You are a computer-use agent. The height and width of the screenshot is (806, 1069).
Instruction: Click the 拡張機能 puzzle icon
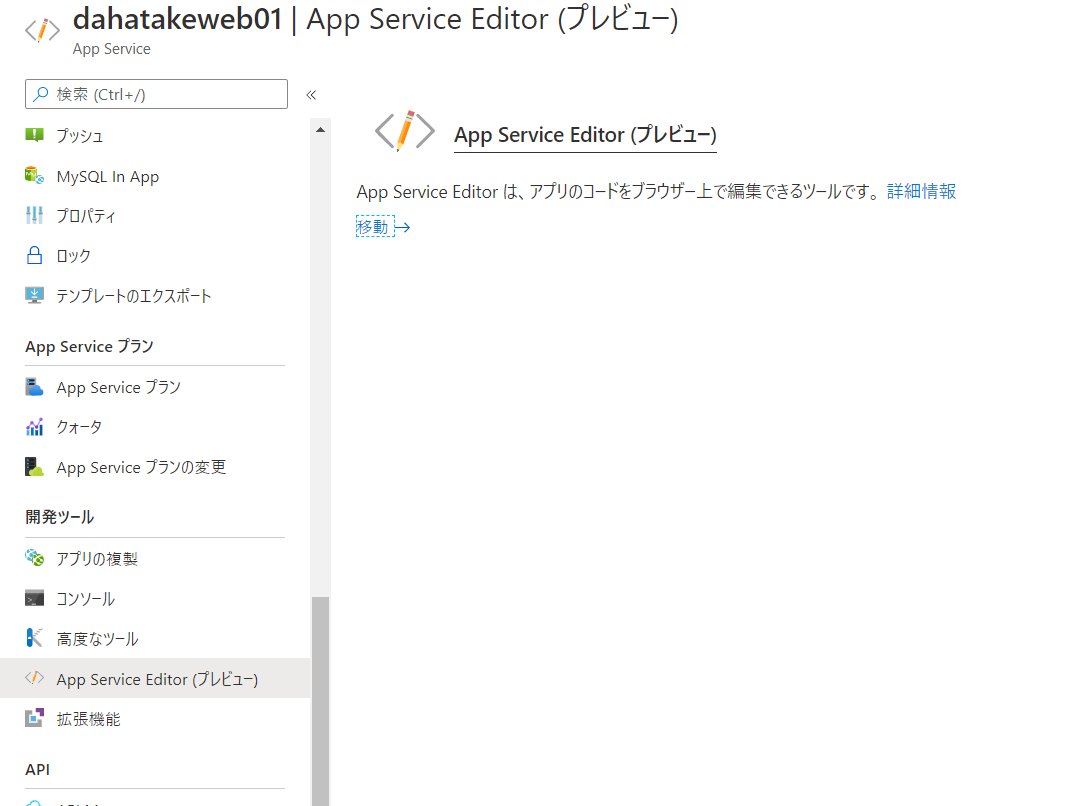click(x=34, y=718)
